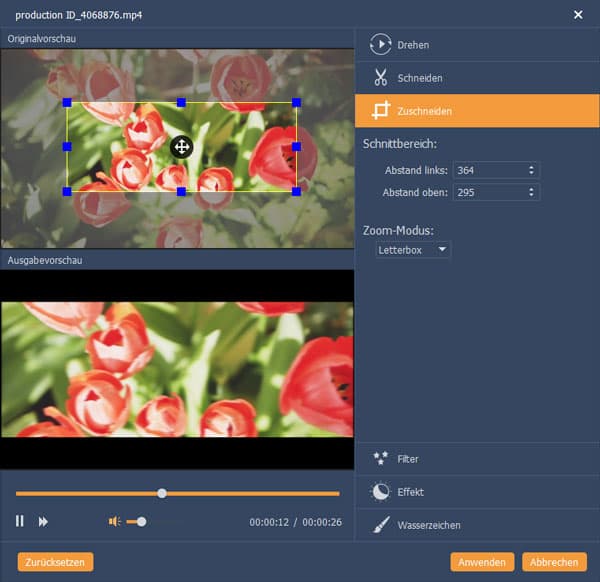This screenshot has height=582, width=600.
Task: Click the Abstand oben value field
Action: [x=496, y=192]
